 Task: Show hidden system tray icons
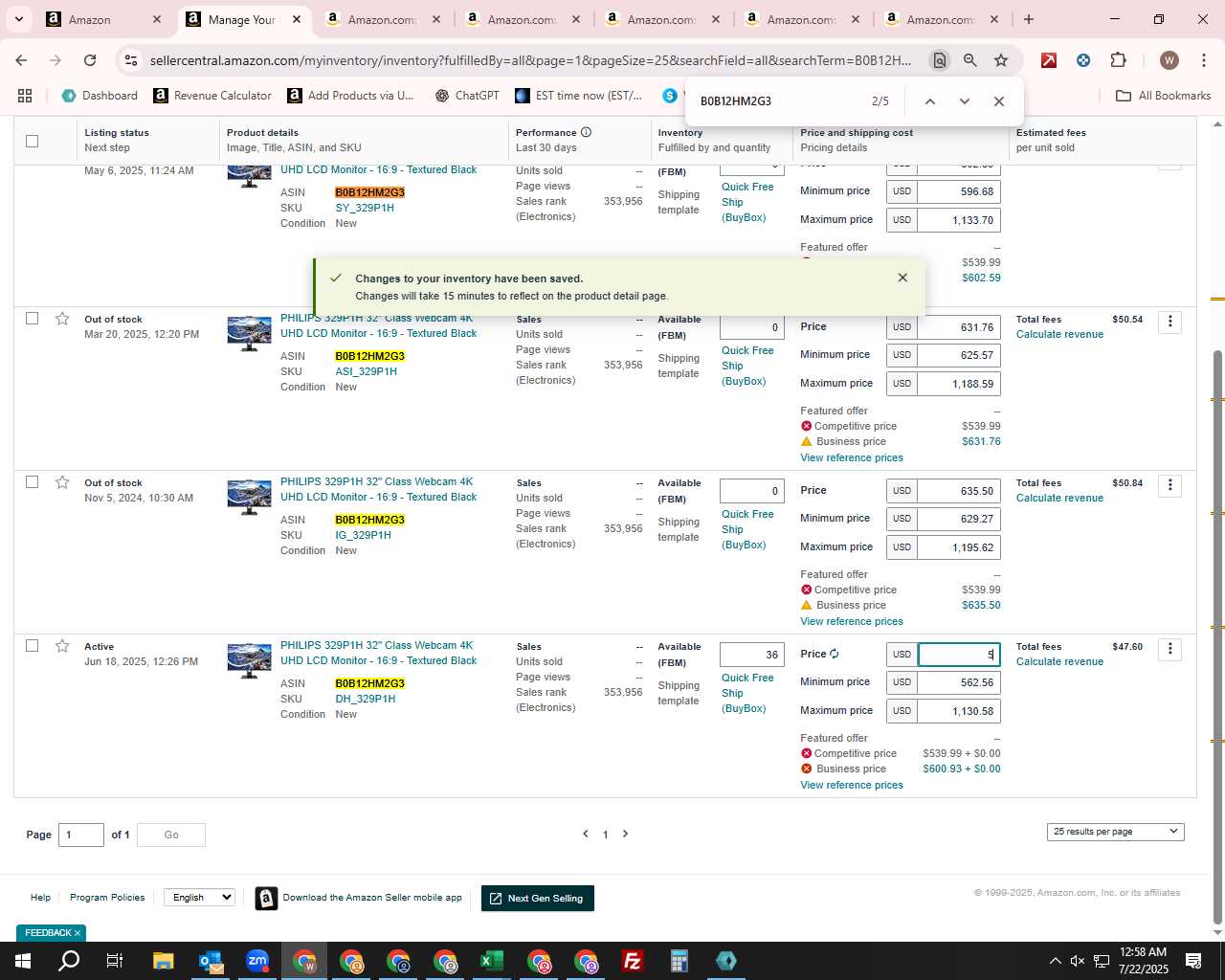1055,961
